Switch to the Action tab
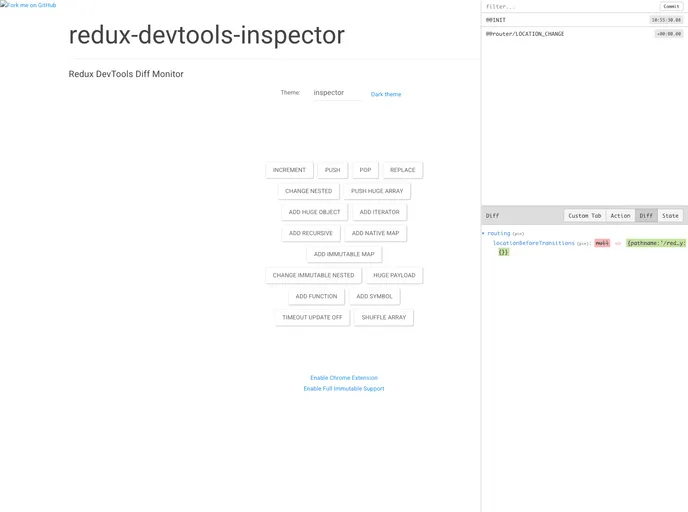Screen dimensions: 688x512 (x=620, y=216)
